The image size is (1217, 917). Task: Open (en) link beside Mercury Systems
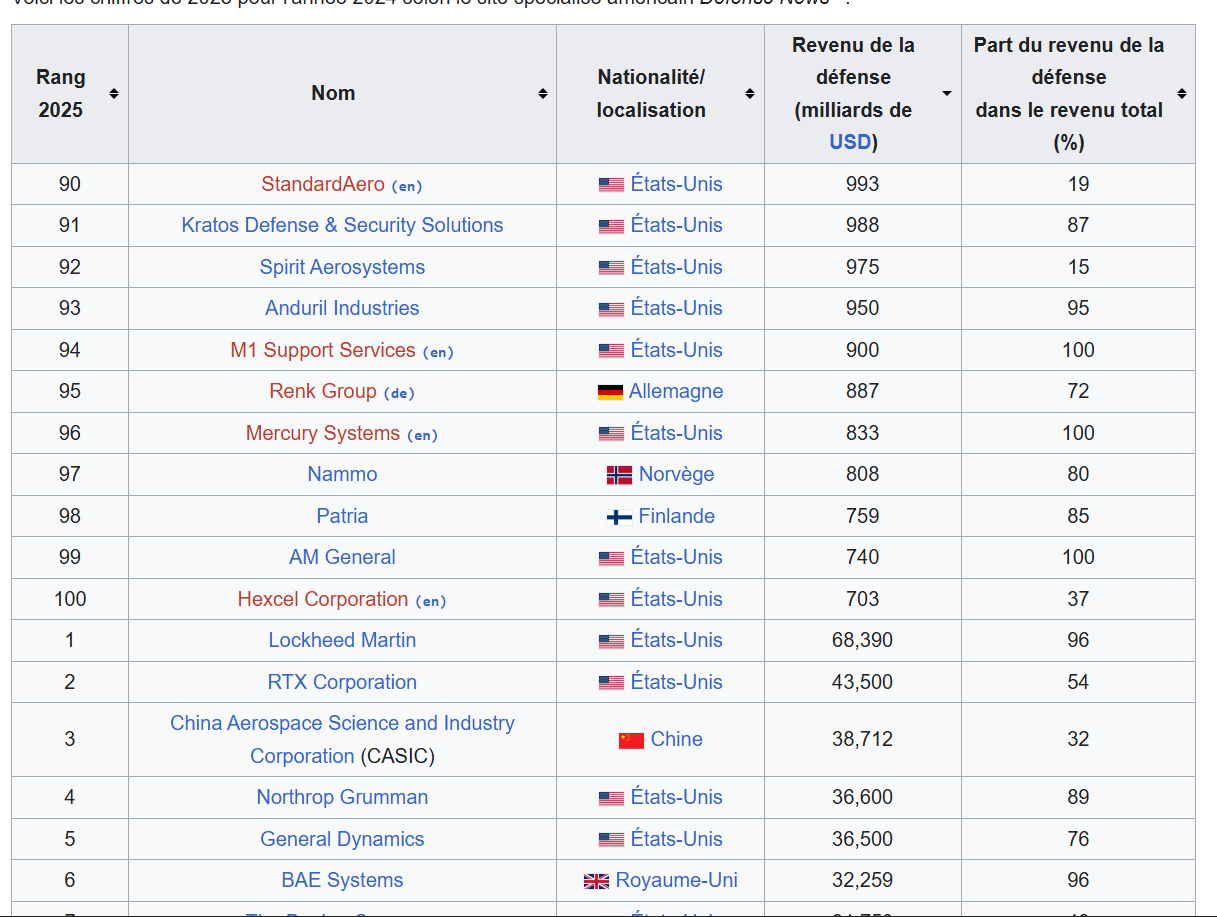click(x=422, y=435)
